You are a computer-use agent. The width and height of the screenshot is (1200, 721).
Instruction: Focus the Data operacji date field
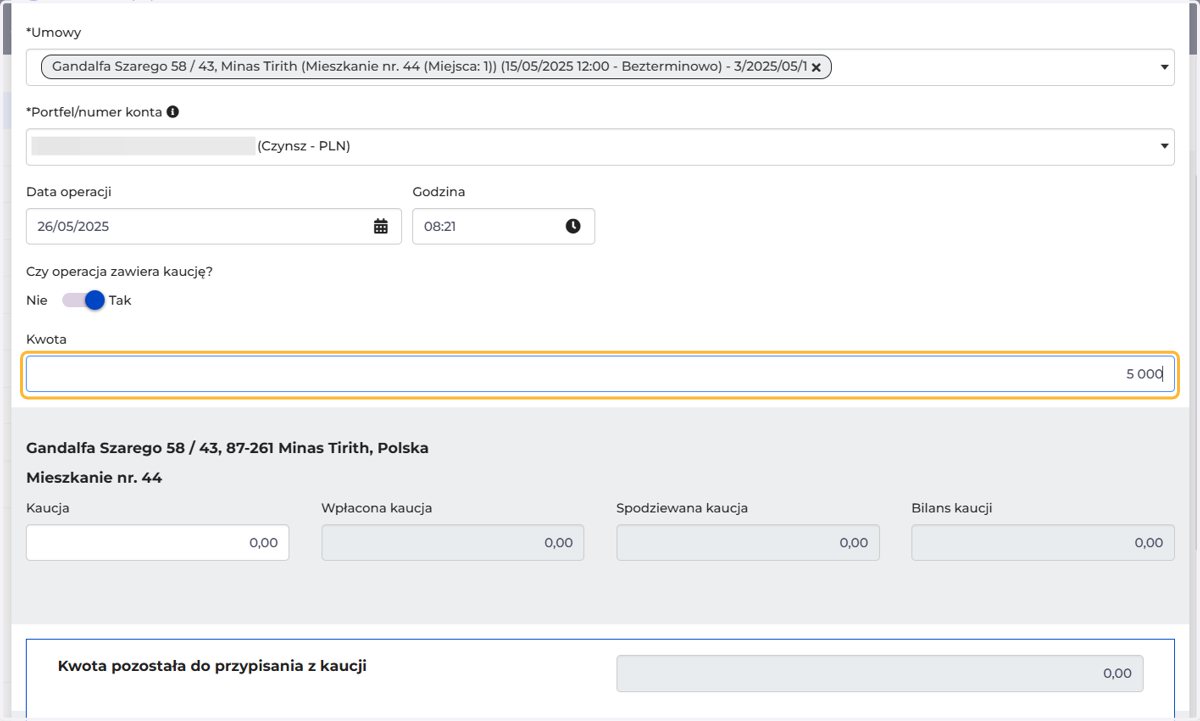tap(214, 226)
